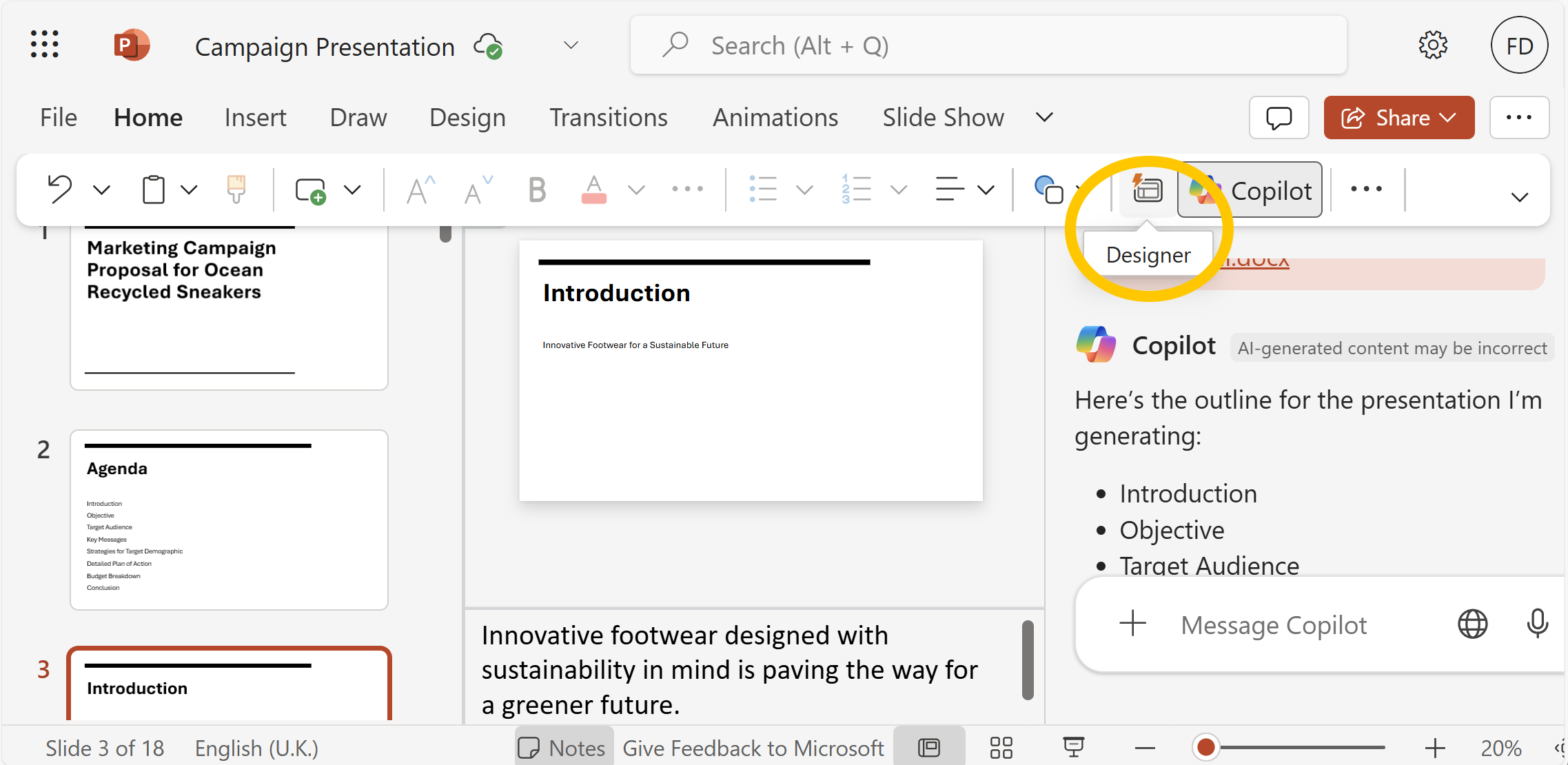This screenshot has height=765, width=1568.
Task: Switch to Normal view icon
Action: click(929, 747)
